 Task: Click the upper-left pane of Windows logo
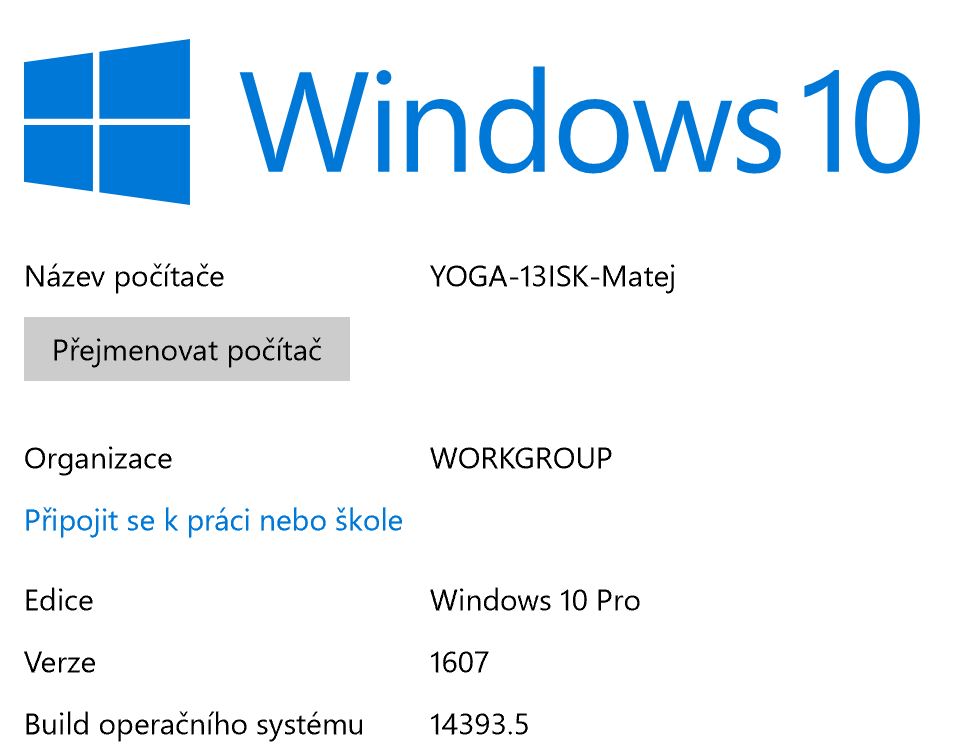coord(58,86)
